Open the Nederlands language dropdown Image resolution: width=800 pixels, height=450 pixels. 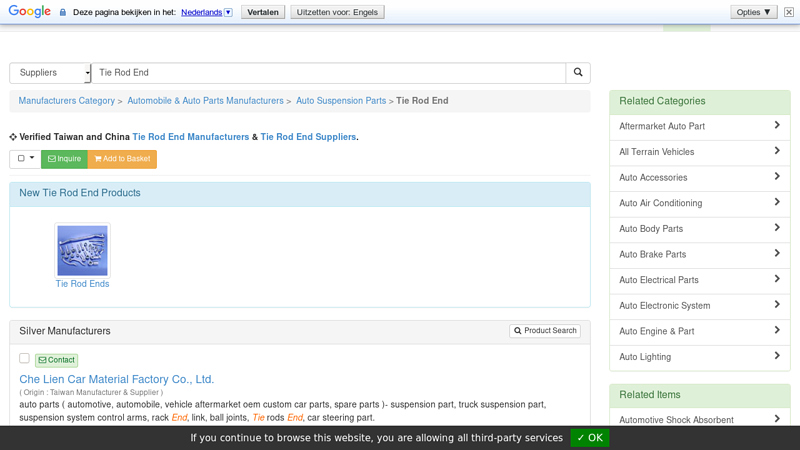click(x=207, y=12)
